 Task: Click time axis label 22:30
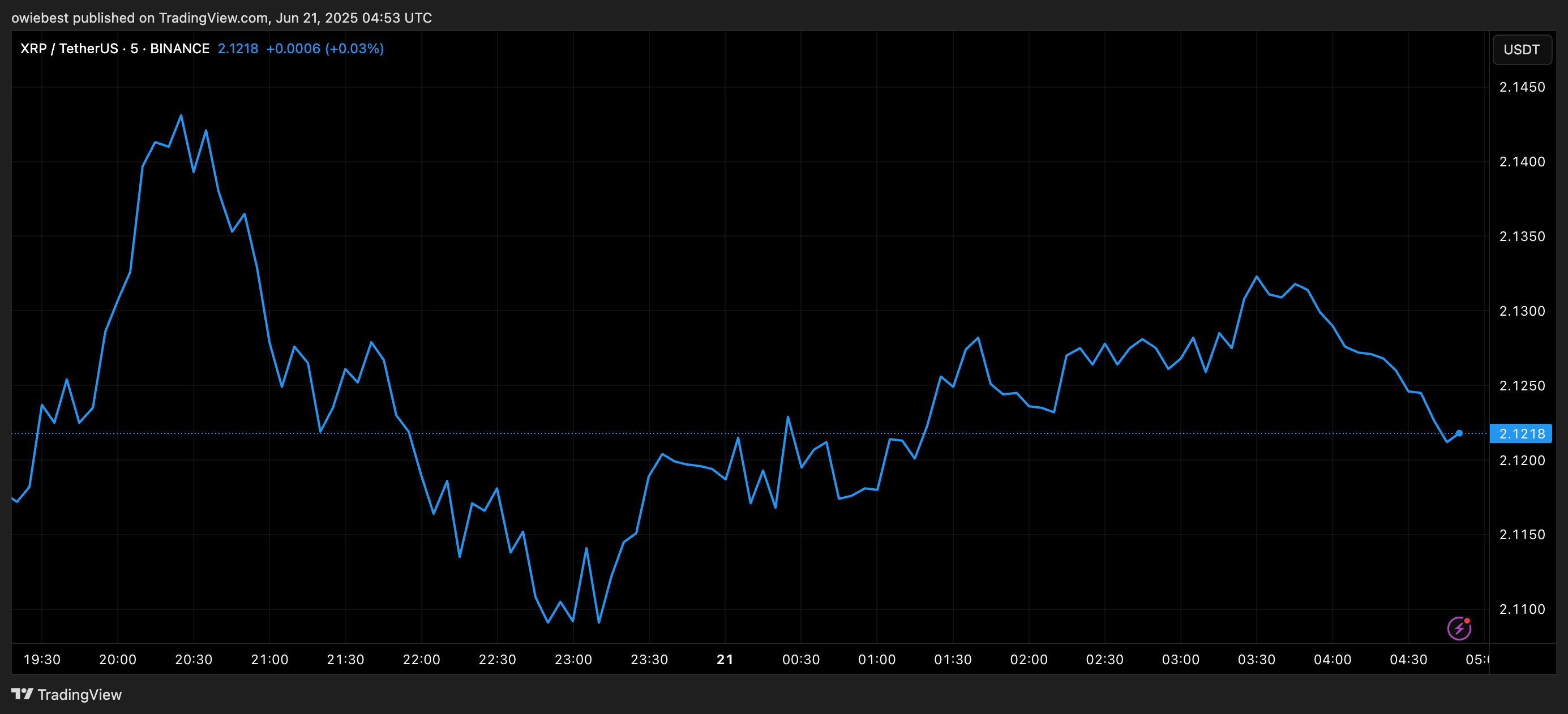498,660
